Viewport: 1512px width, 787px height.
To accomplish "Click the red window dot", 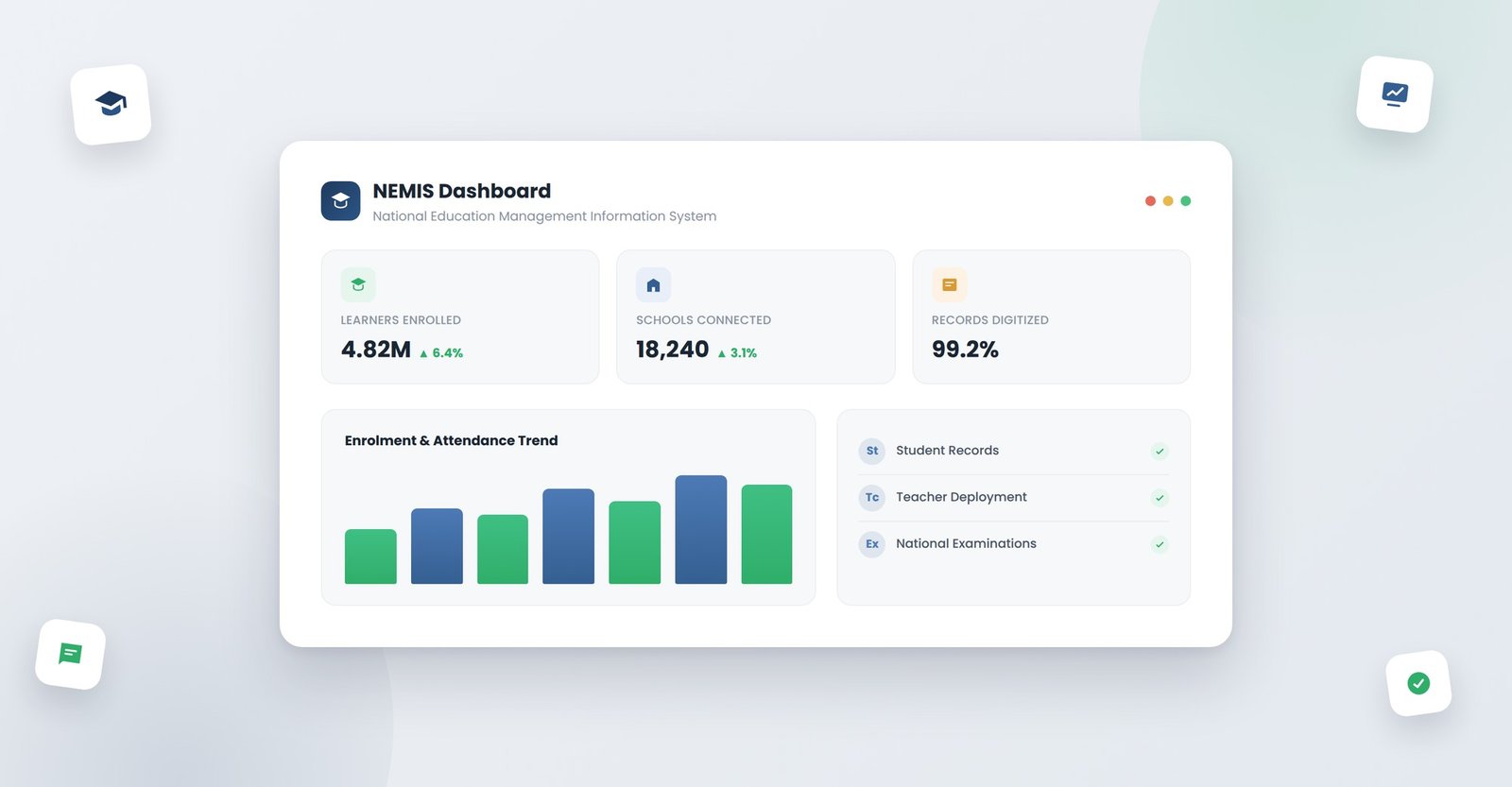I will click(1150, 201).
